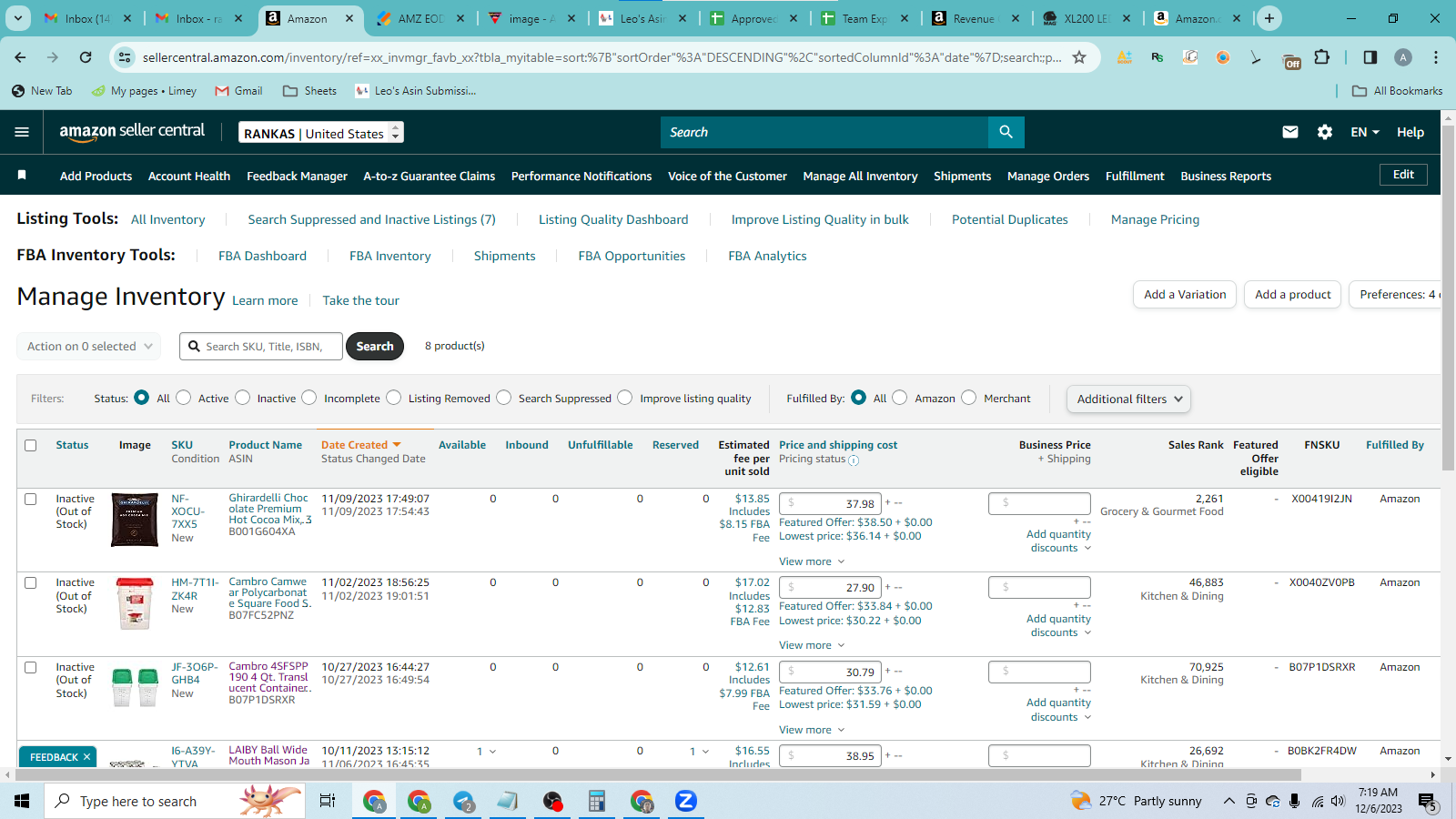Open a new browser tab with plus
Screen dimensions: 1456x819
click(1269, 18)
